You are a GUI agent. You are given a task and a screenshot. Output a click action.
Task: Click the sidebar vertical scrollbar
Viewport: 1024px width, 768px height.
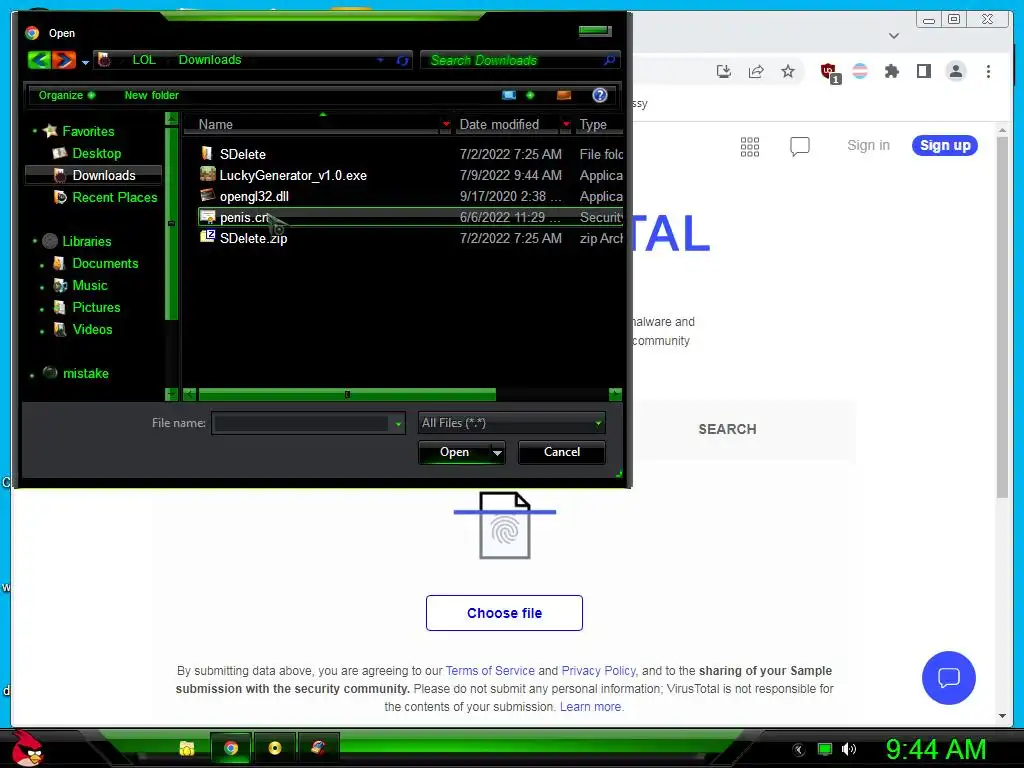172,223
